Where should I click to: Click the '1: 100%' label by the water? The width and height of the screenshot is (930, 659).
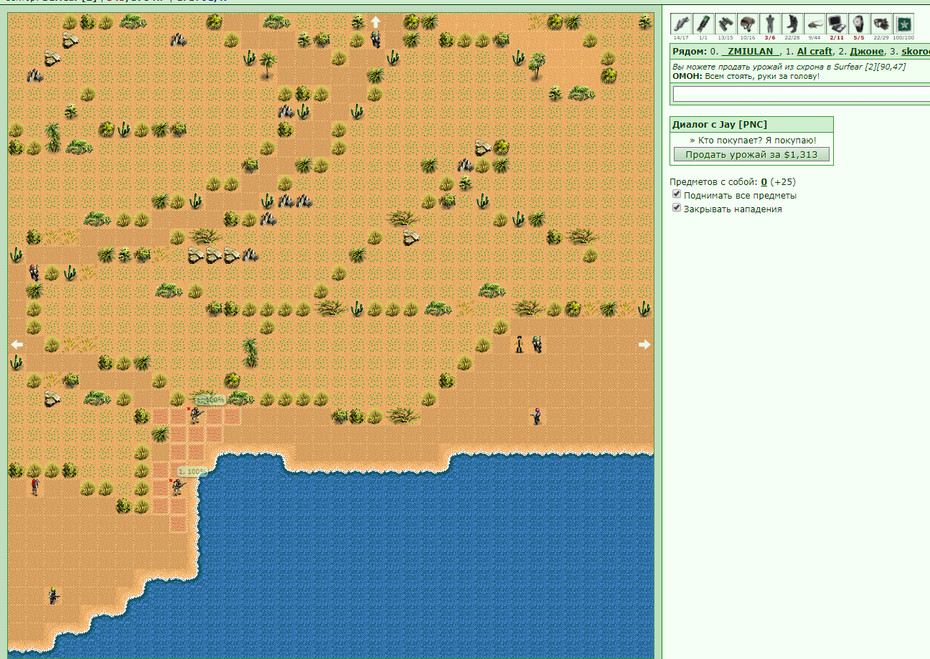pyautogui.click(x=192, y=472)
